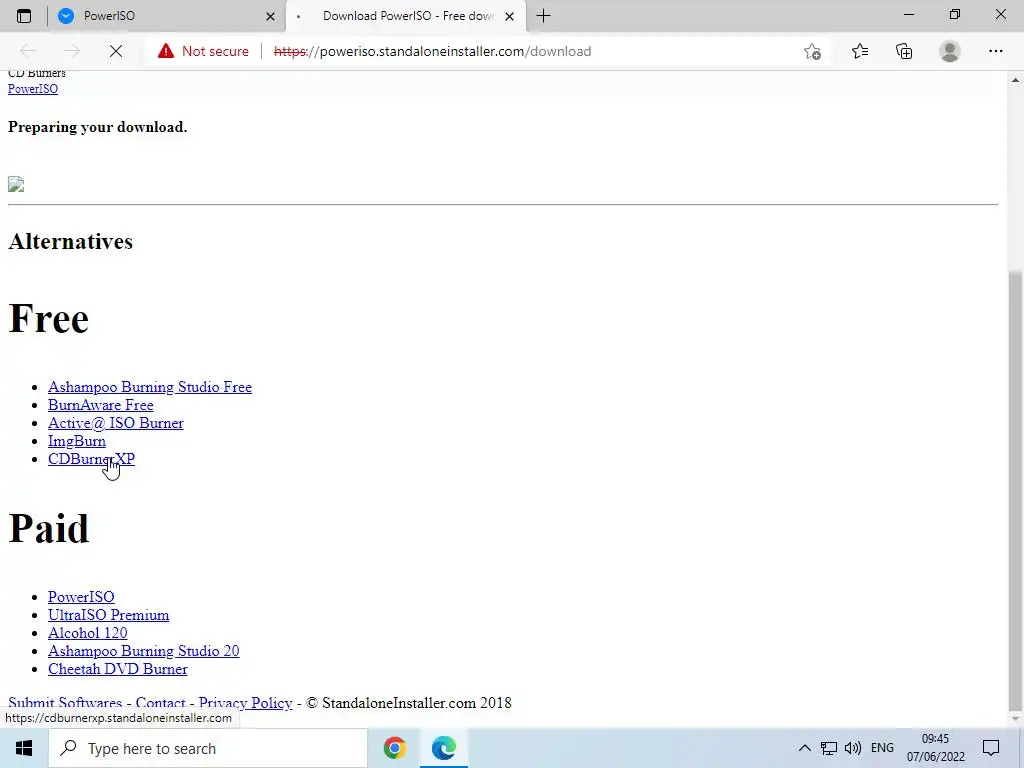This screenshot has width=1024, height=768.
Task: Click the PowerISO breadcrumb link at top
Action: tap(33, 89)
